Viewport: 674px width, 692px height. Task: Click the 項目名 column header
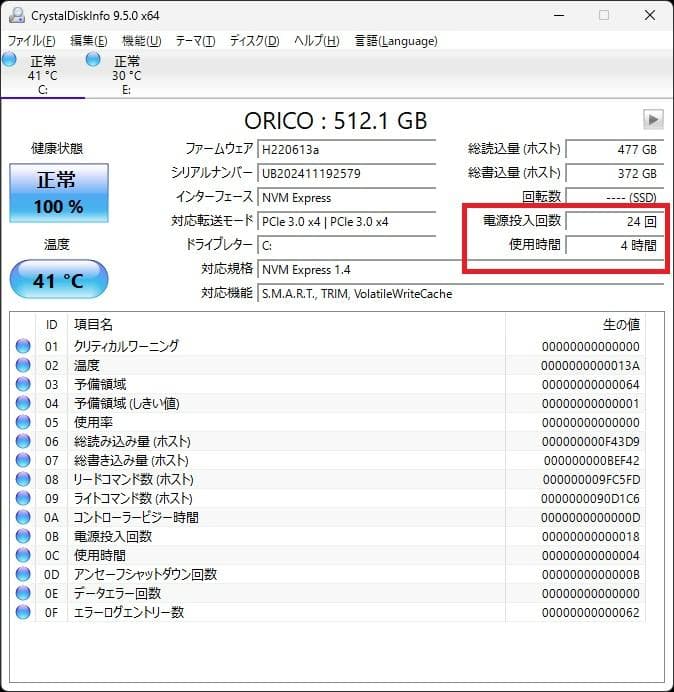[x=286, y=325]
